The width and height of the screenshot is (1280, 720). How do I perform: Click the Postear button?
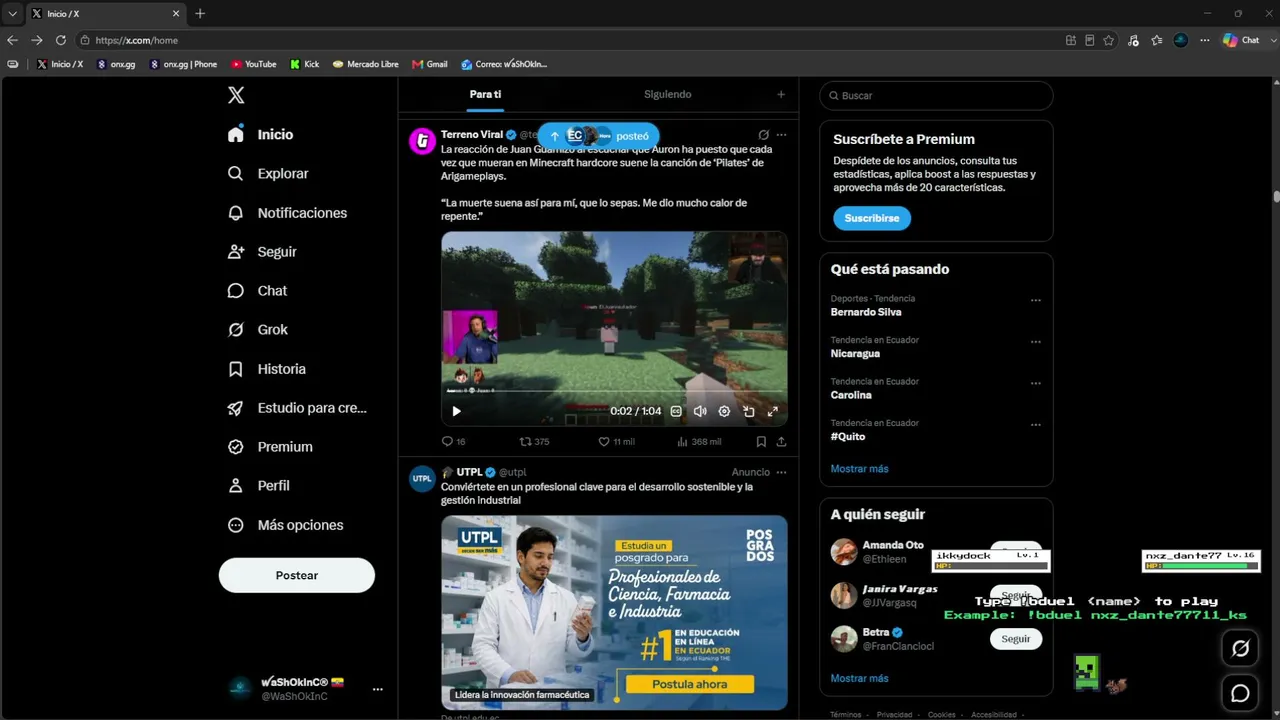click(x=297, y=575)
